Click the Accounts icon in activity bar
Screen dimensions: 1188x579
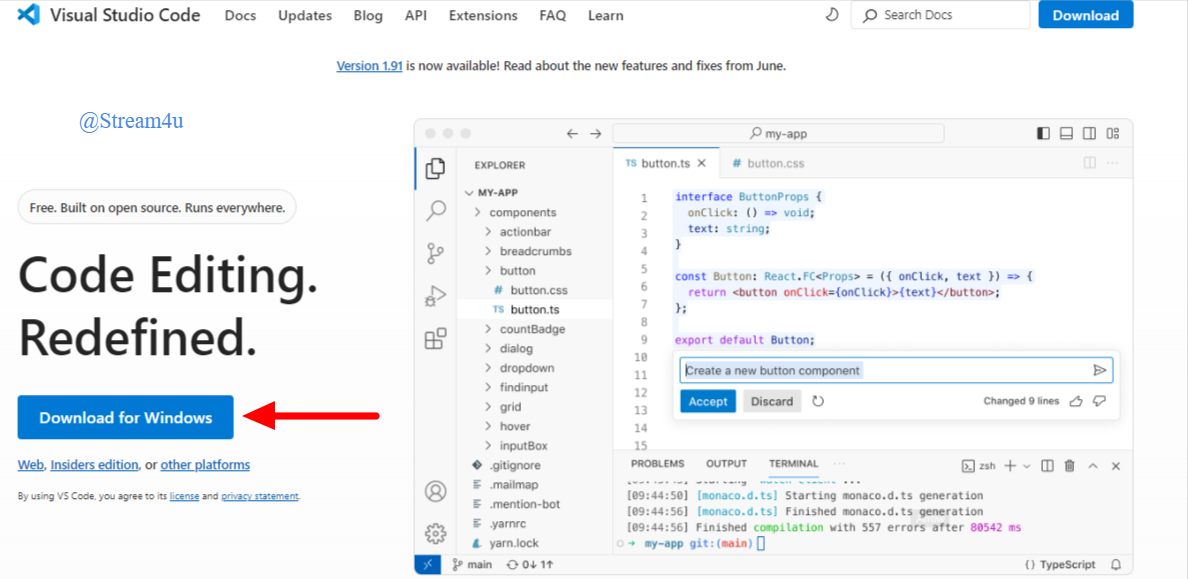(x=436, y=491)
